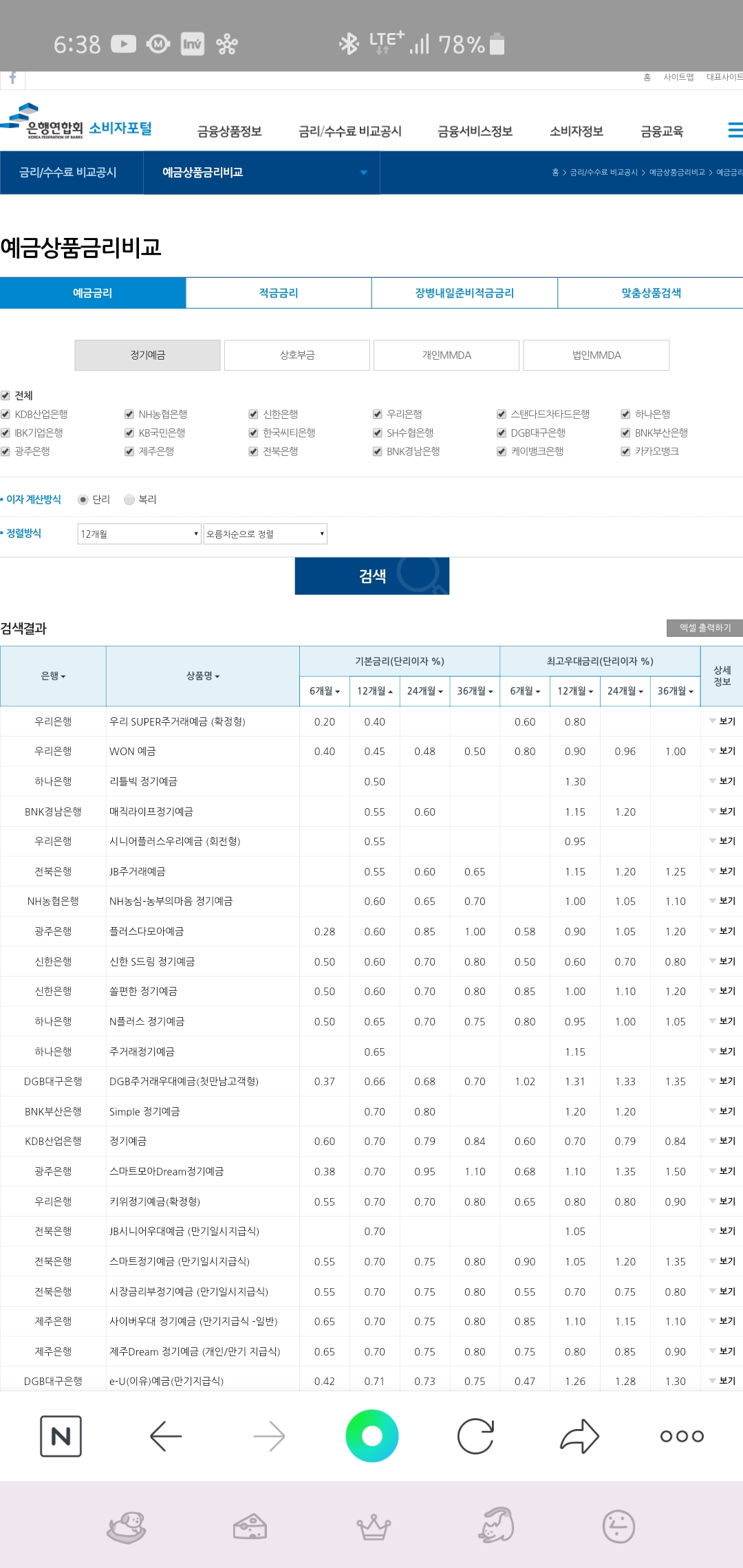743x1568 pixels.
Task: Expand 보기 for WON 예금 row
Action: [722, 751]
